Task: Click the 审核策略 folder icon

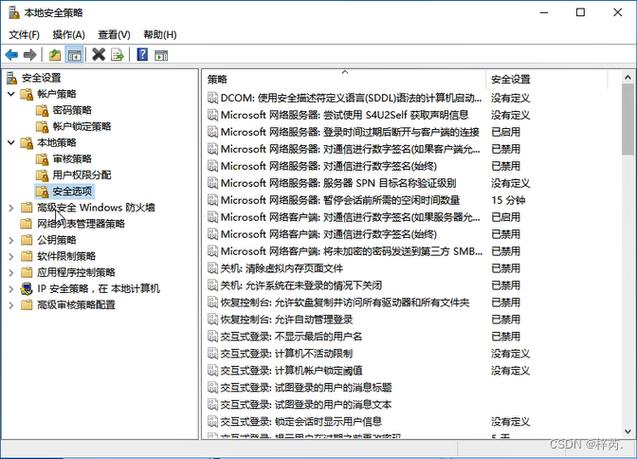Action: pyautogui.click(x=42, y=159)
